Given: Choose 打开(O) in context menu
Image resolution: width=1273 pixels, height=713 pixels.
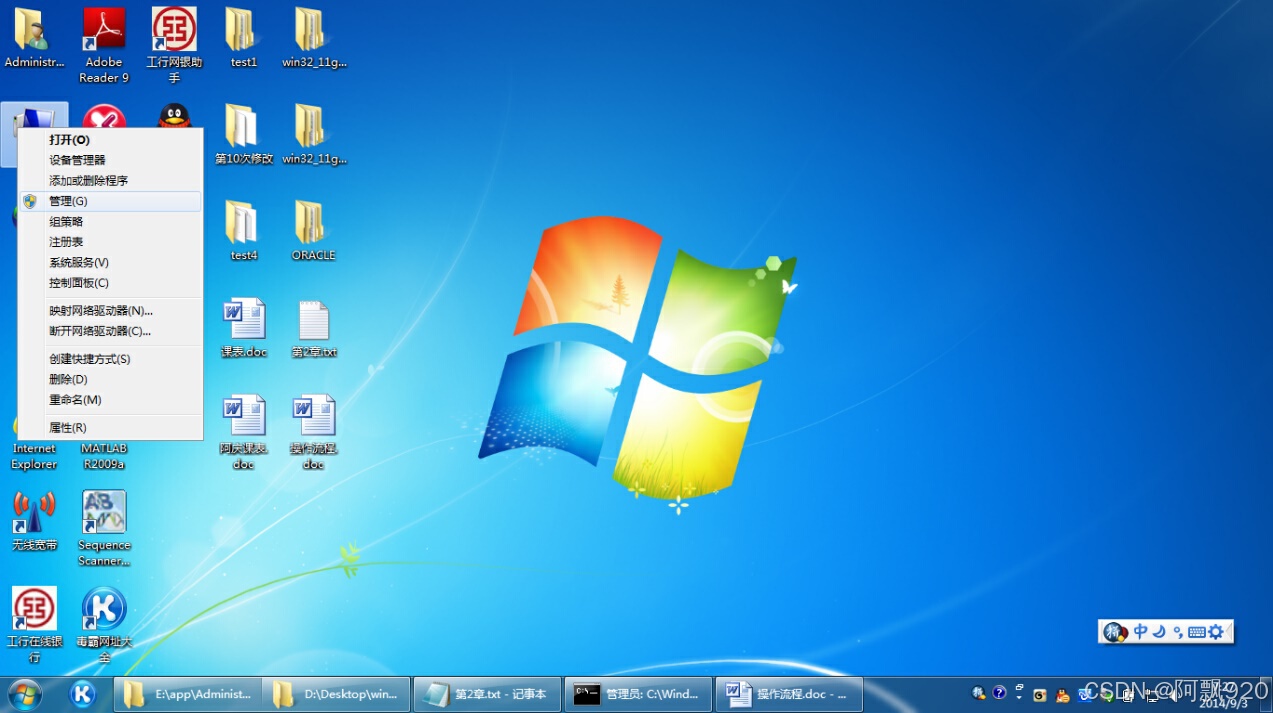Looking at the screenshot, I should (111, 140).
